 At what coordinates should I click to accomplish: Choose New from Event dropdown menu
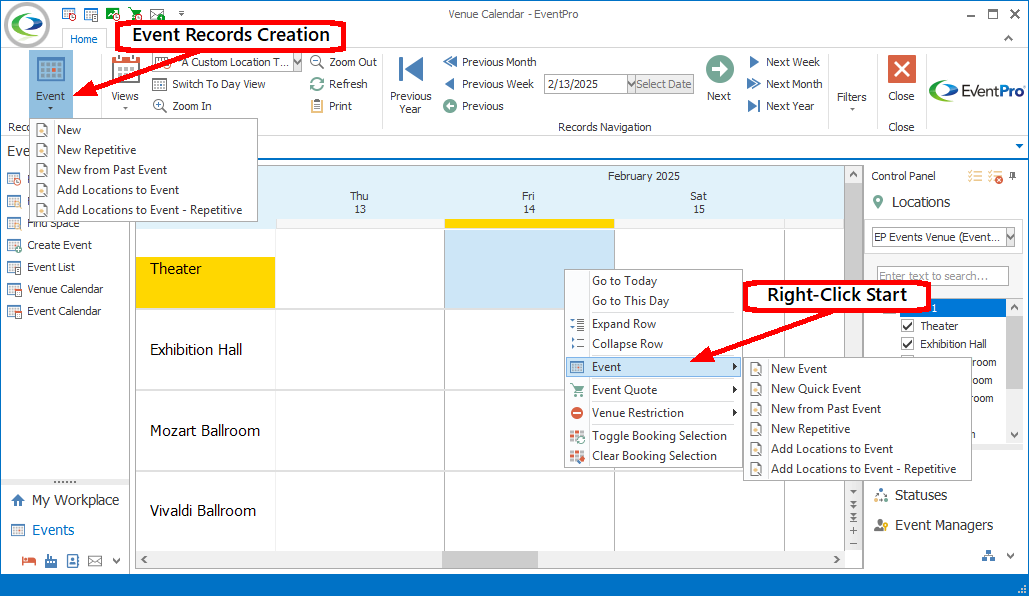(x=143, y=130)
